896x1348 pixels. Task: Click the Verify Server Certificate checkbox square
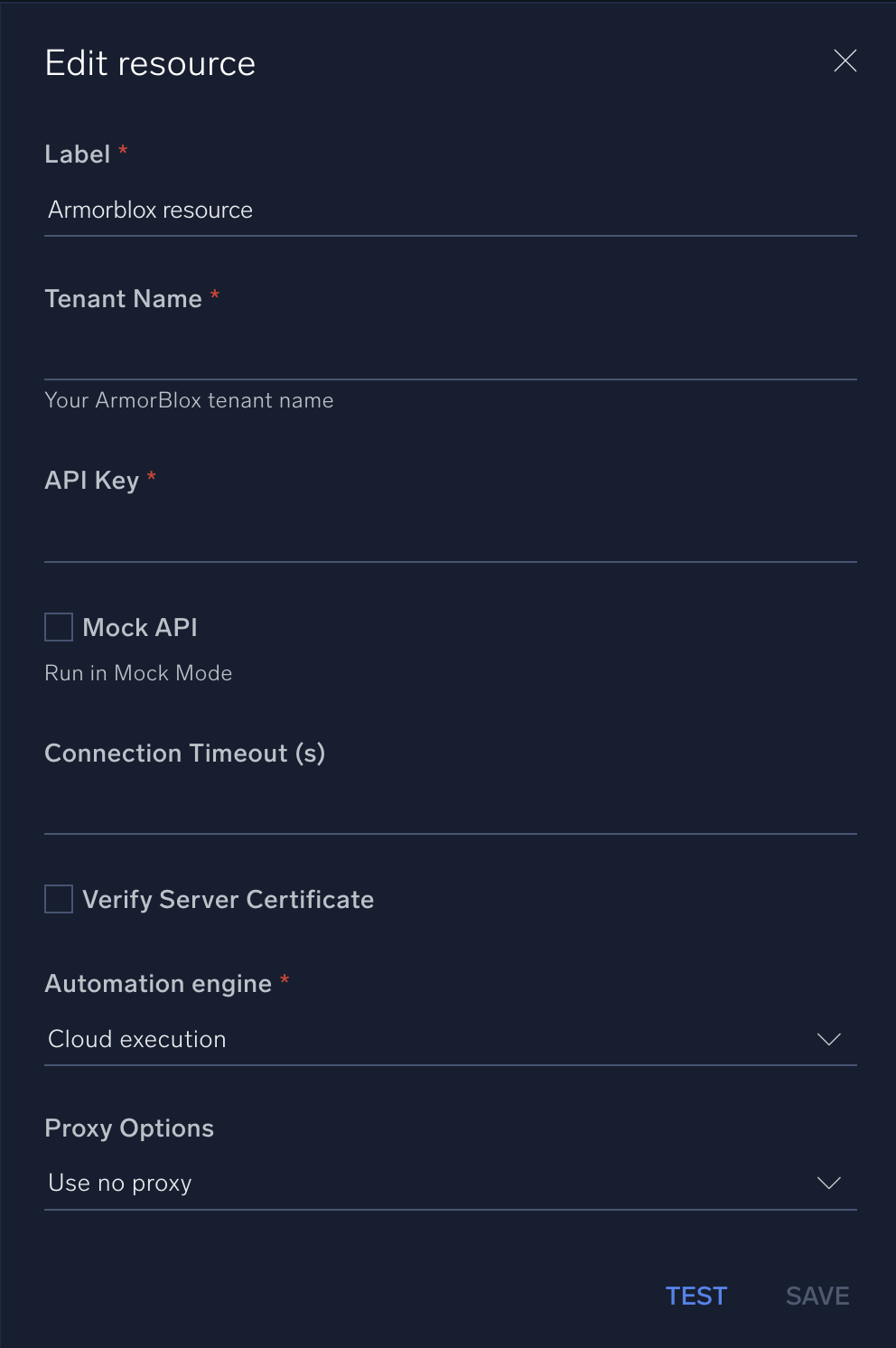58,899
